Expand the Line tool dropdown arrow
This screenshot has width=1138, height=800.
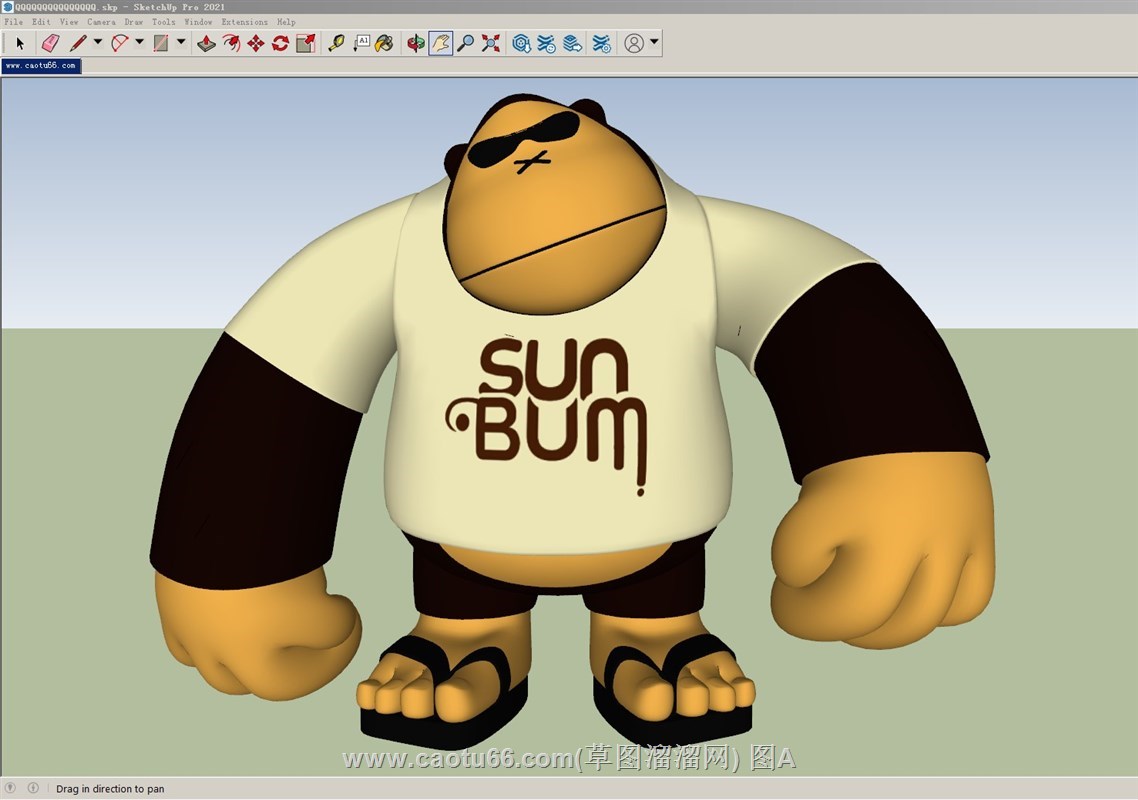[98, 42]
